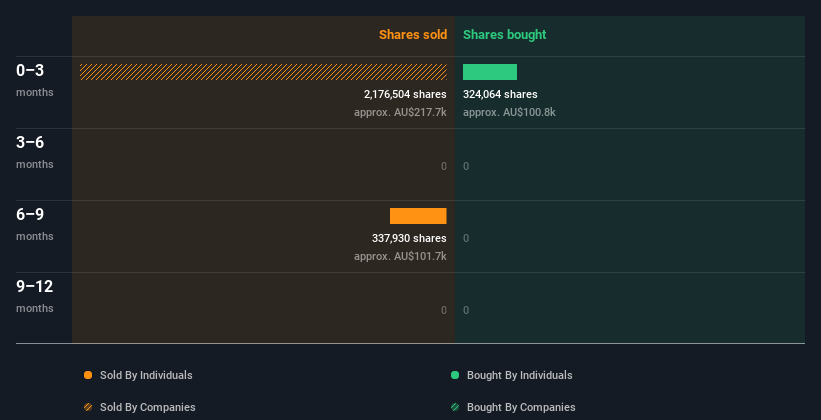Toggle the Sold By Companies legend label
The width and height of the screenshot is (821, 420).
[x=148, y=407]
